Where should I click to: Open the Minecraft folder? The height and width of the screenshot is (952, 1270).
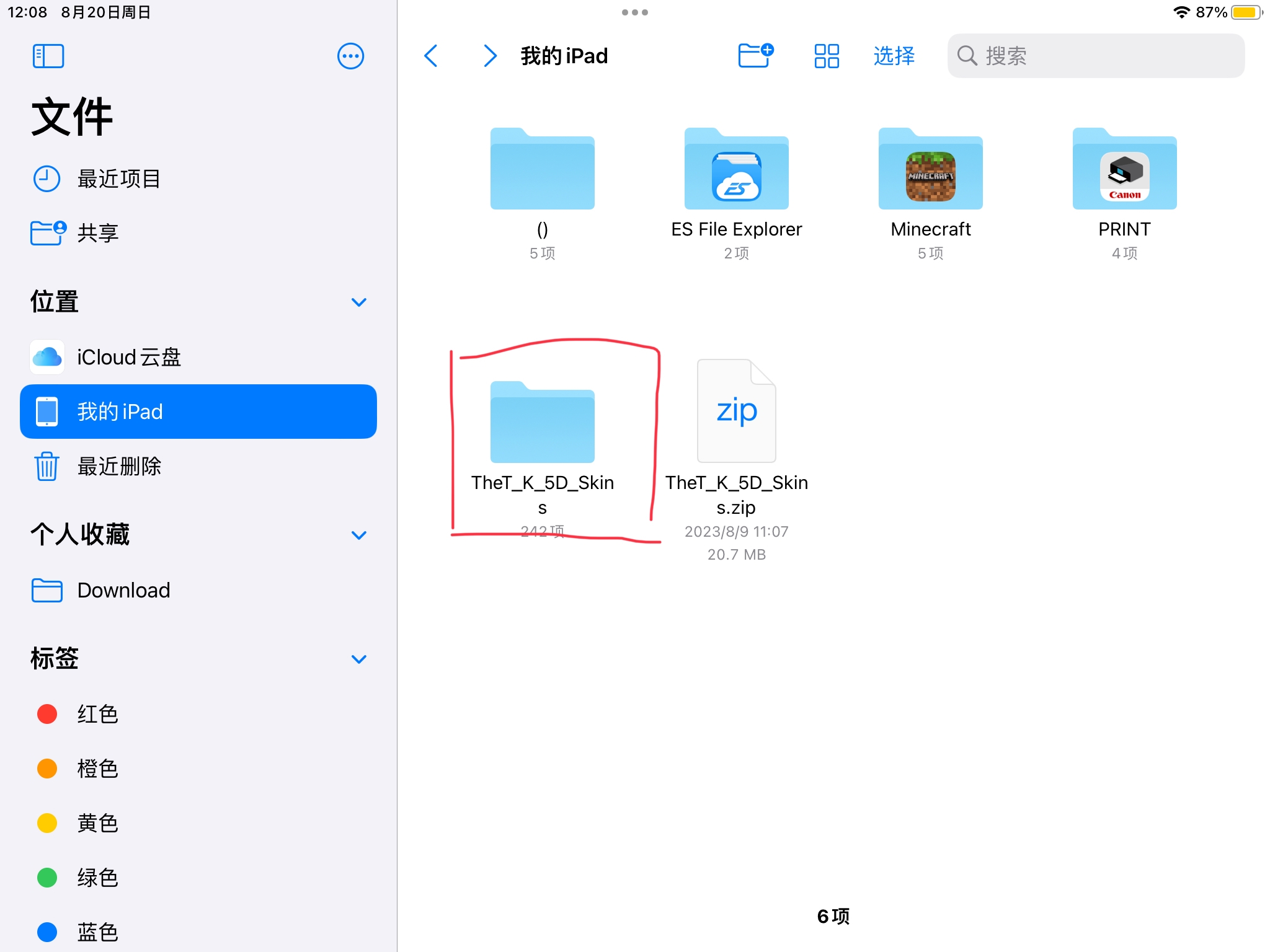931,169
